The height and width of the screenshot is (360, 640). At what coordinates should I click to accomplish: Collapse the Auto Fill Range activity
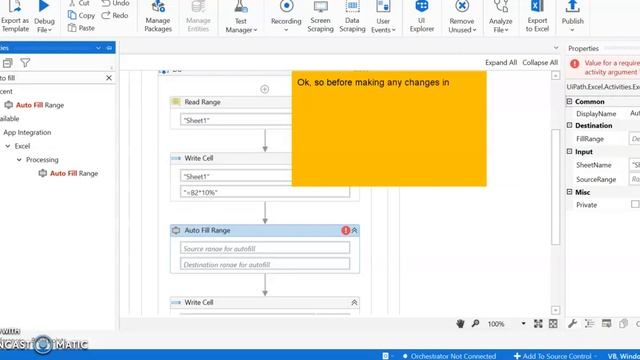click(355, 231)
